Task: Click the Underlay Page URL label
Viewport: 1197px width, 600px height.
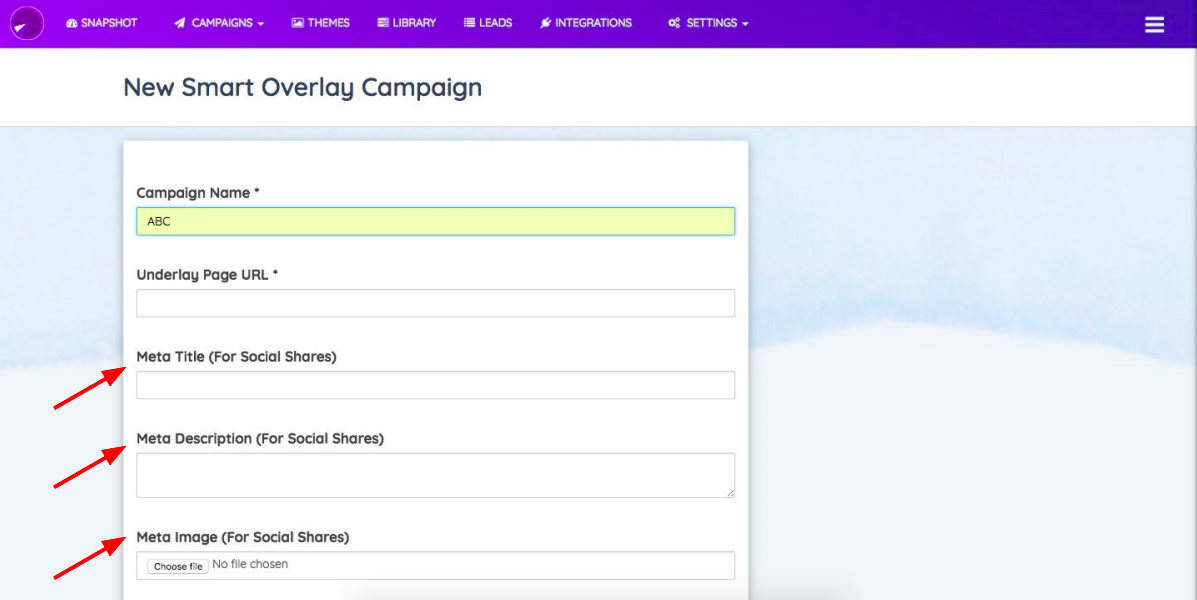Action: point(207,275)
